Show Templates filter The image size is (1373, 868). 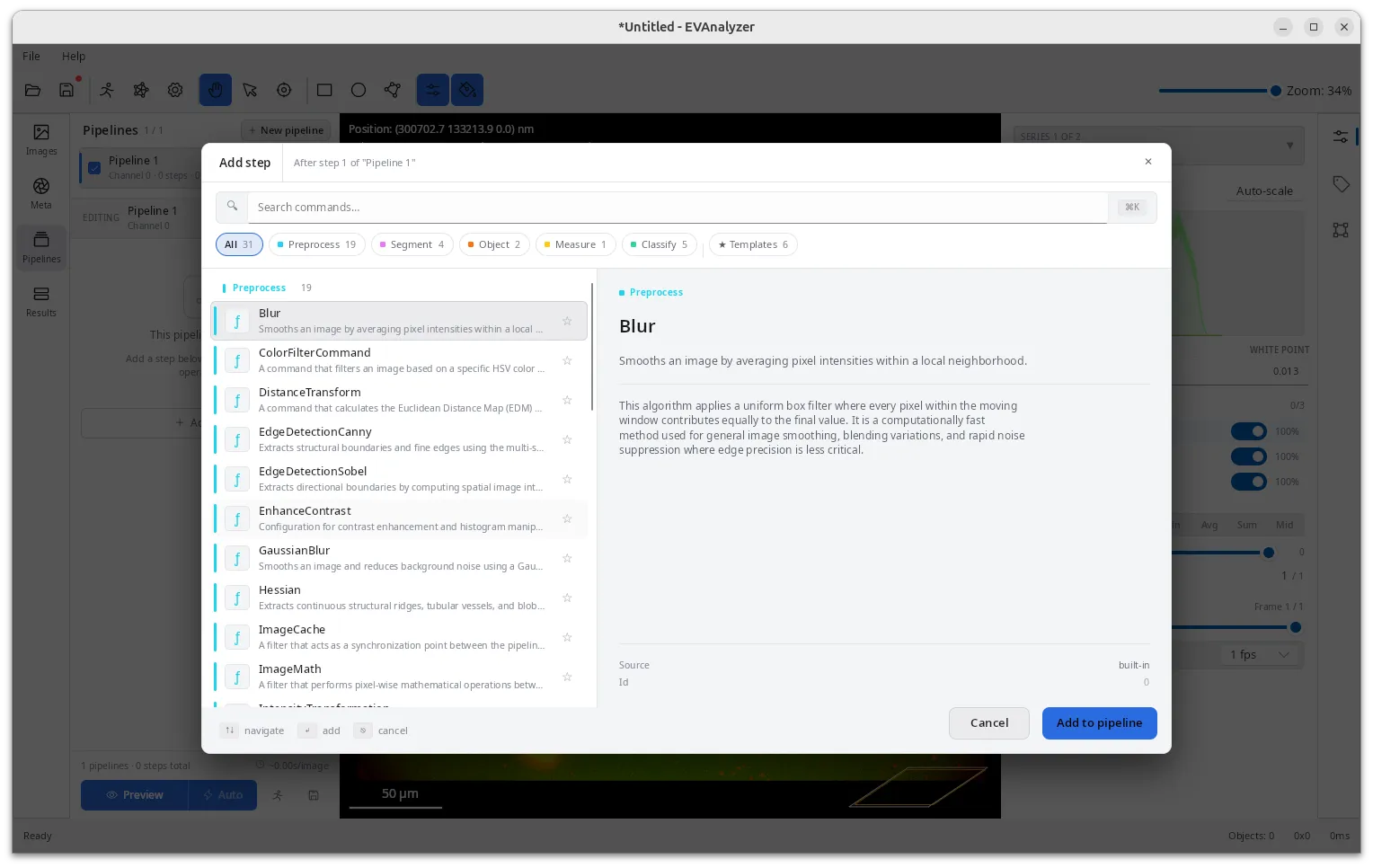pos(753,244)
